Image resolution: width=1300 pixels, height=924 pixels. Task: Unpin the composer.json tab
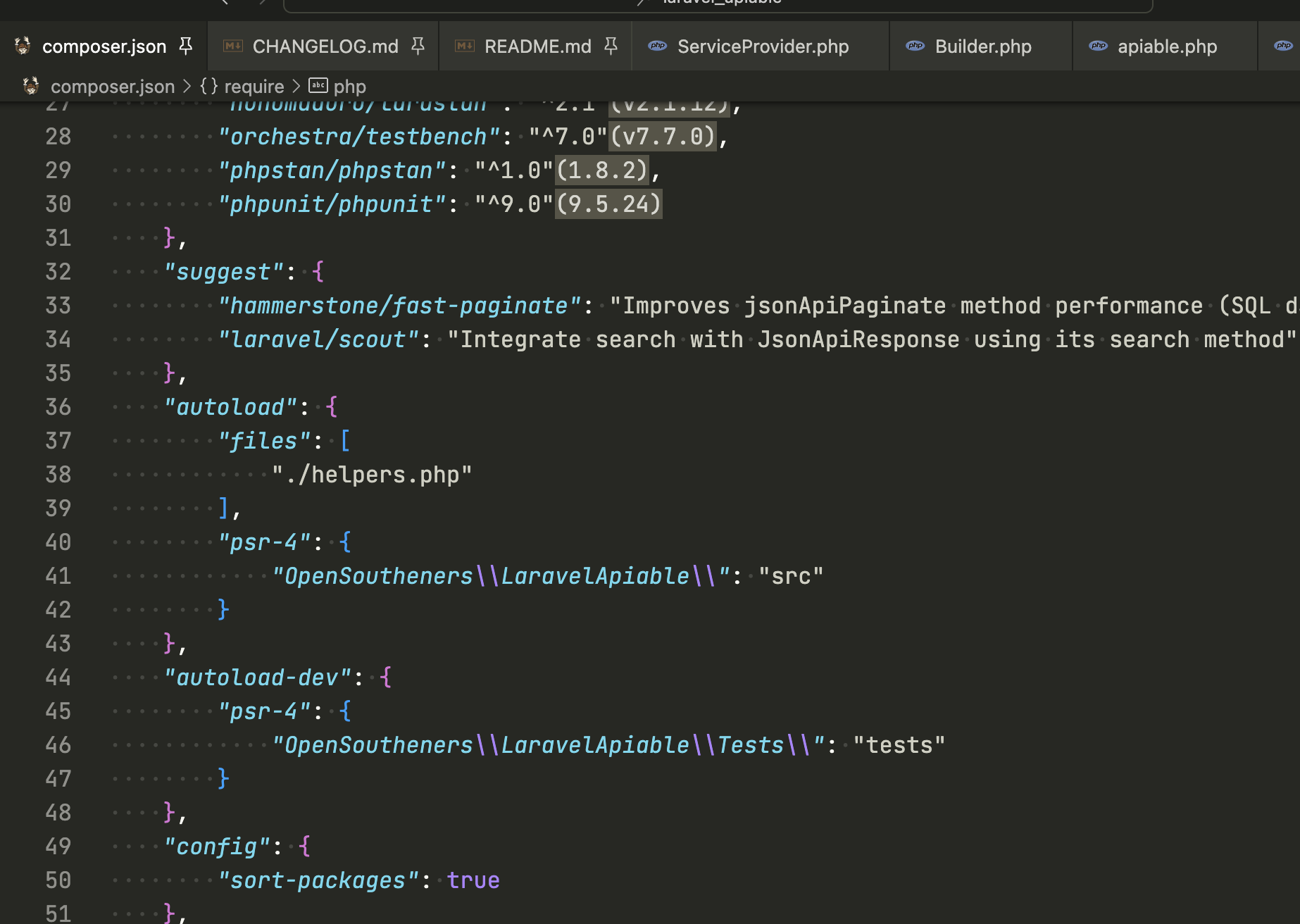tap(186, 46)
